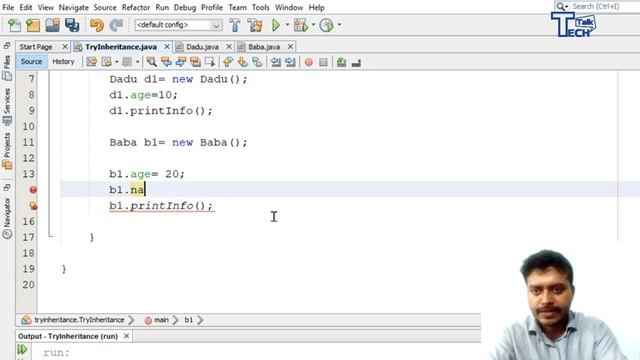
Task: Go to Previous Bookmark
Action: pyautogui.click(x=228, y=62)
